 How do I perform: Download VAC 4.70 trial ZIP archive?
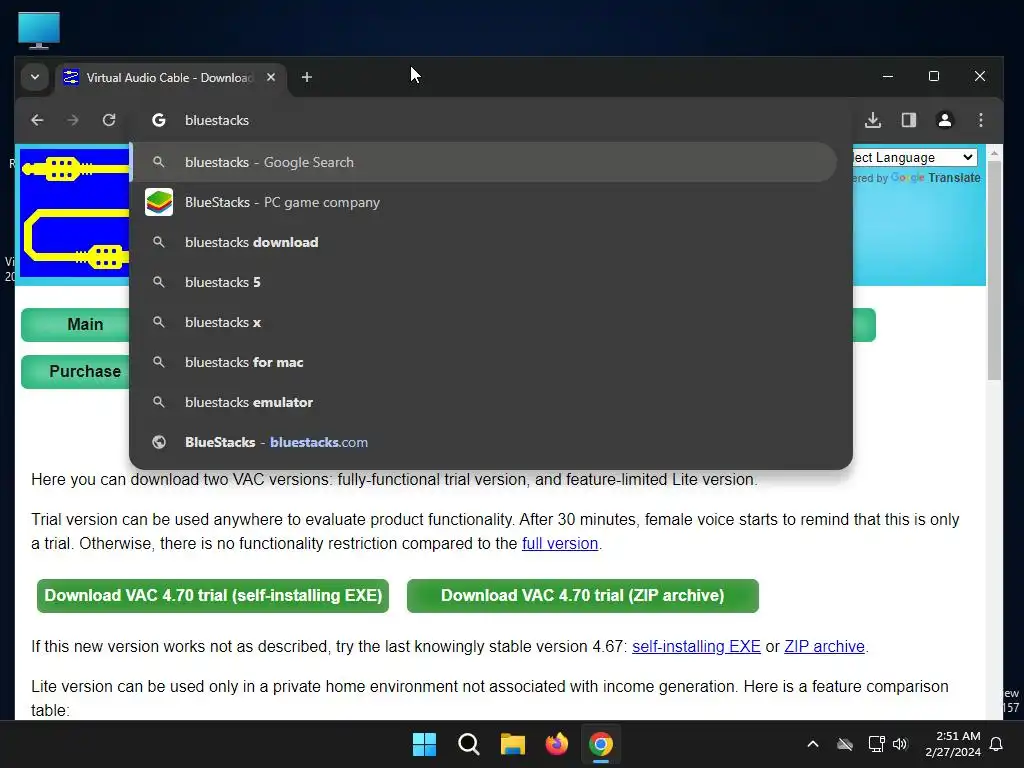583,596
